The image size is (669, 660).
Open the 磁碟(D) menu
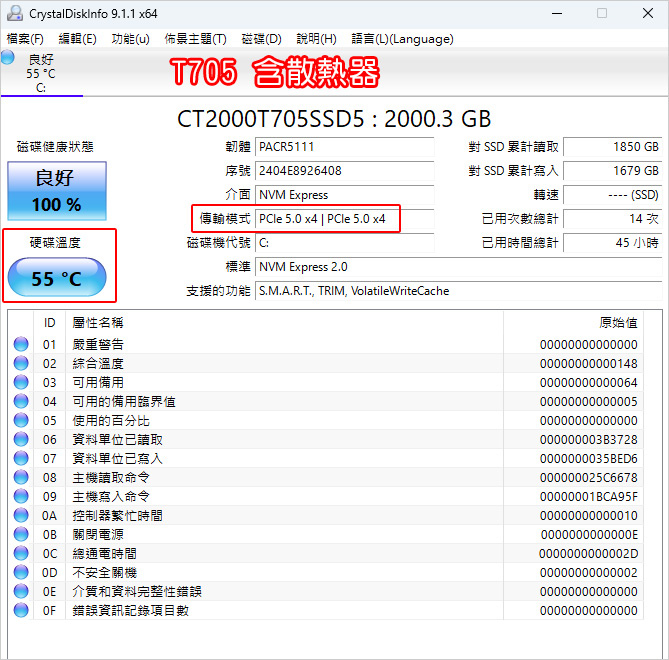click(261, 39)
